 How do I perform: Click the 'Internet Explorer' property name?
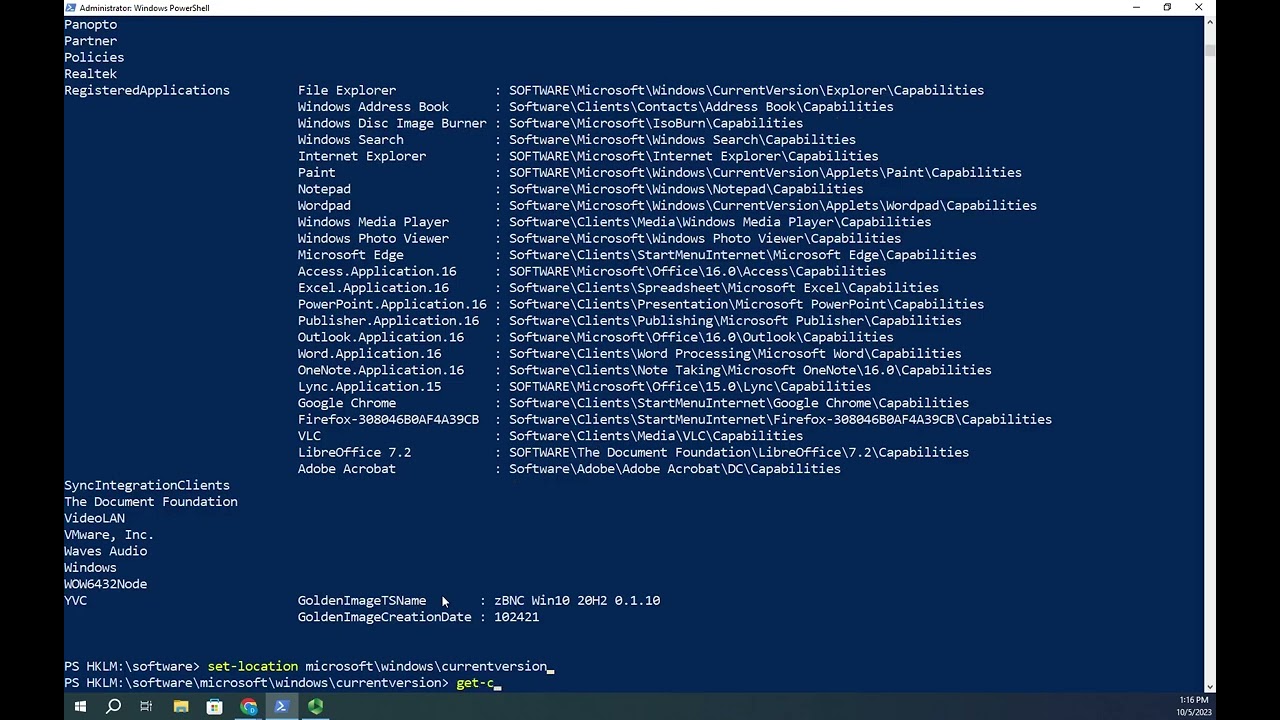362,156
